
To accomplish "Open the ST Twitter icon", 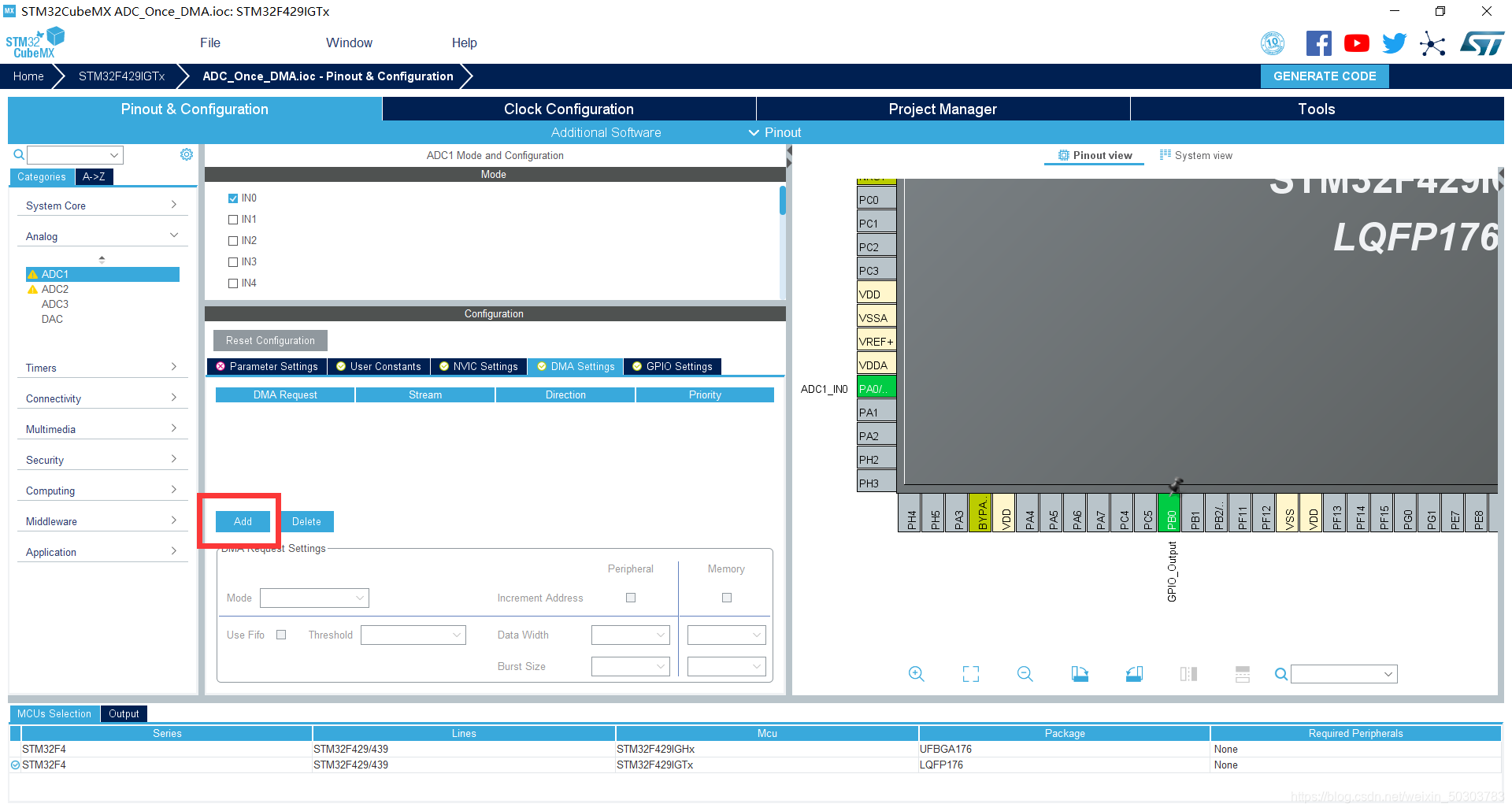I will pyautogui.click(x=1394, y=43).
